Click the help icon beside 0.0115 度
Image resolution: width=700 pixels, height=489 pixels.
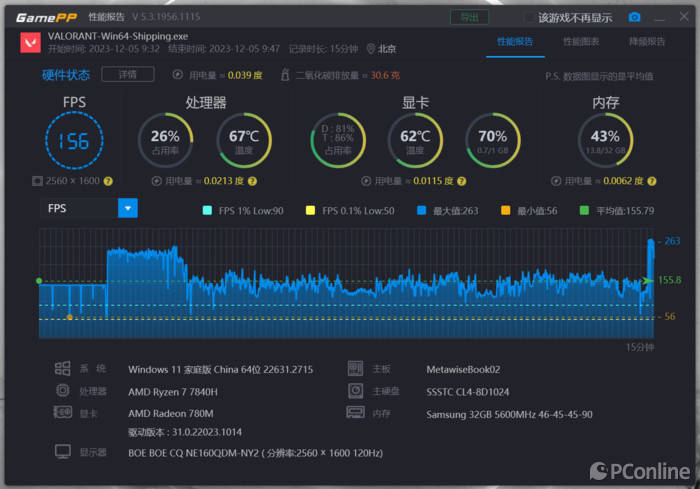click(462, 181)
